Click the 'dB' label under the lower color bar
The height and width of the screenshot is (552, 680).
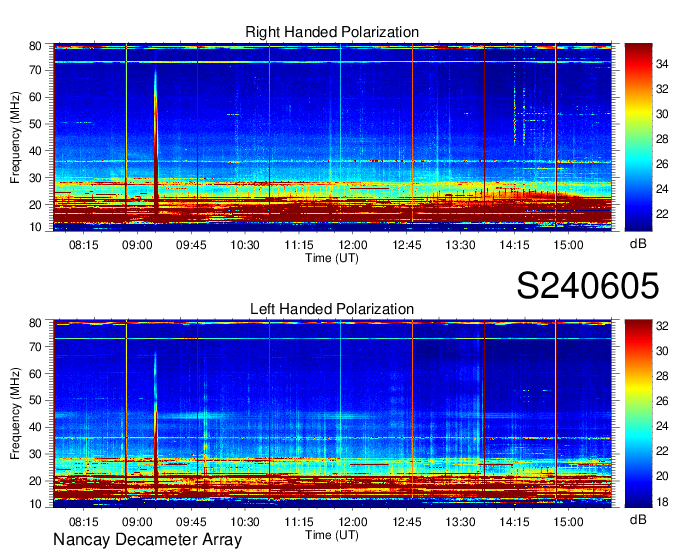tap(638, 519)
